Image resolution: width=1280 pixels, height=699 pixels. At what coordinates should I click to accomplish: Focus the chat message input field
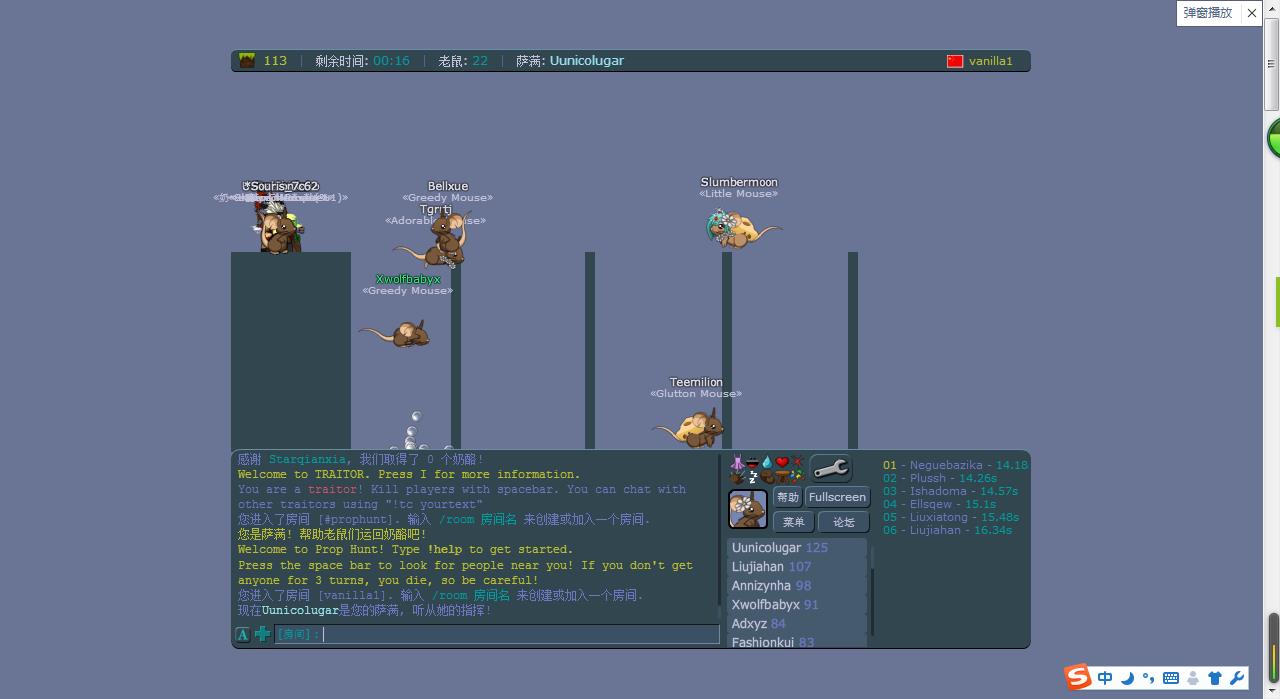tap(497, 634)
